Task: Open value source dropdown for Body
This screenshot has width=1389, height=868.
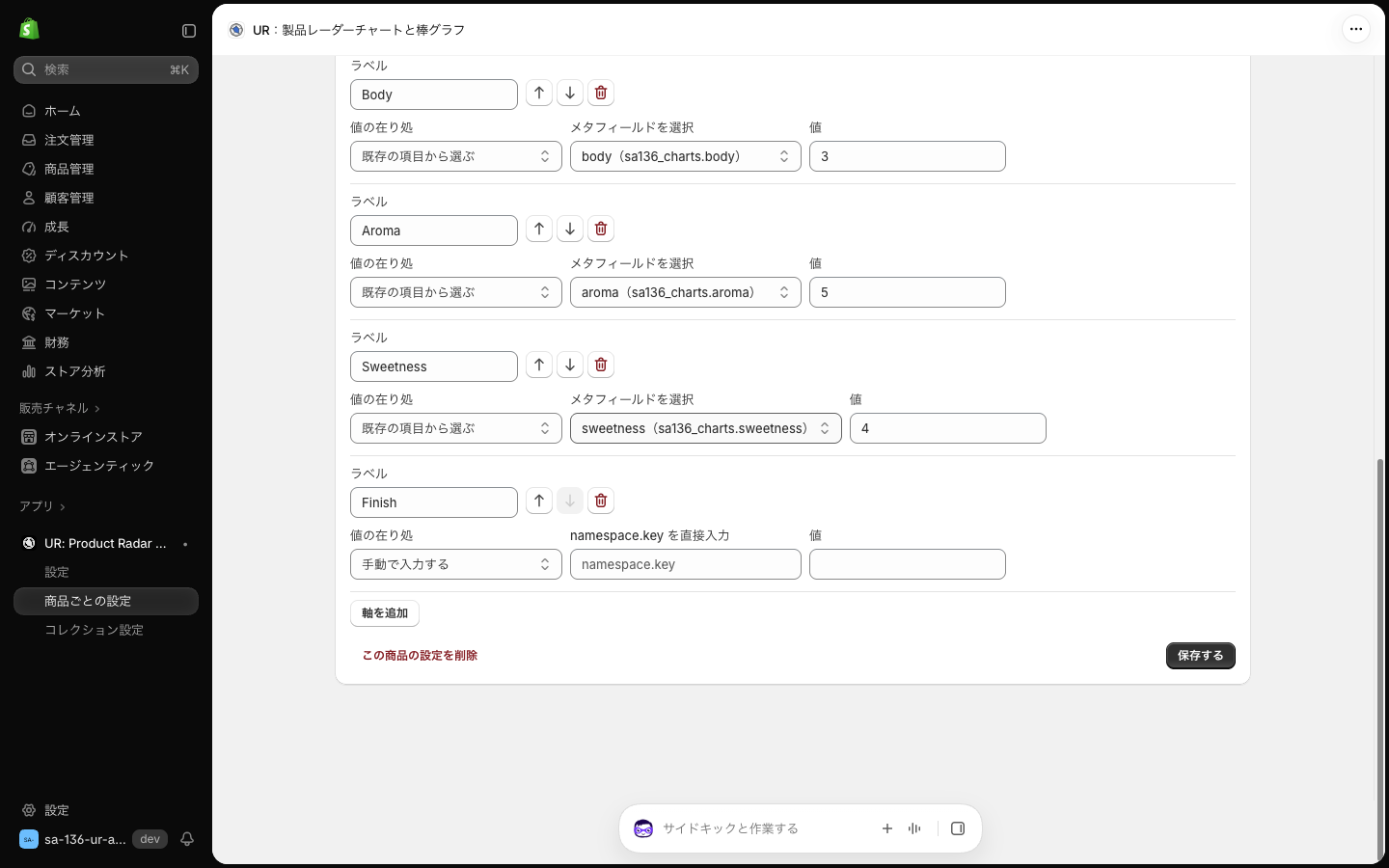Action: [456, 156]
